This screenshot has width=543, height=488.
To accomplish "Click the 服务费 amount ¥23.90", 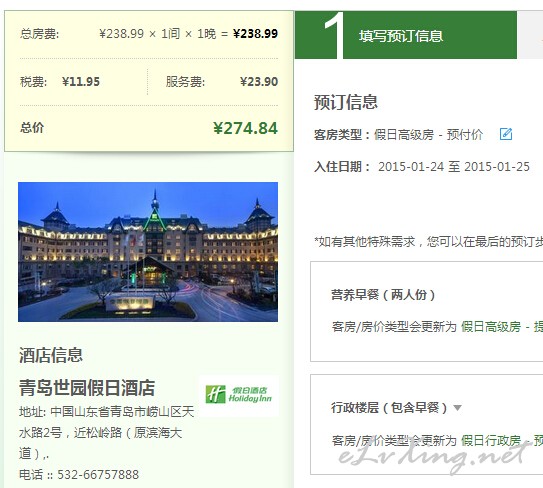I will coord(259,82).
